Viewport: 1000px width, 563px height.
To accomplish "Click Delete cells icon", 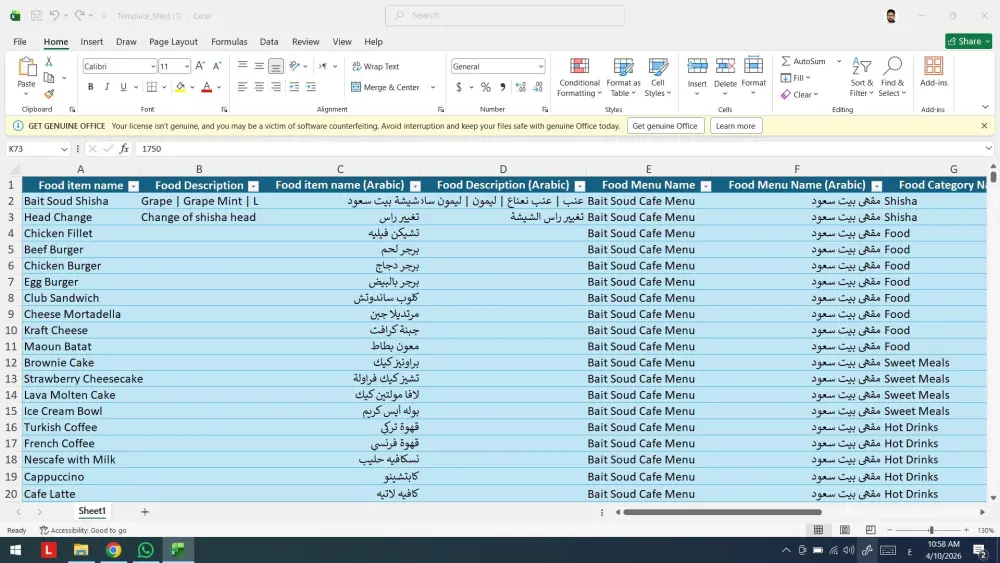I will (725, 66).
